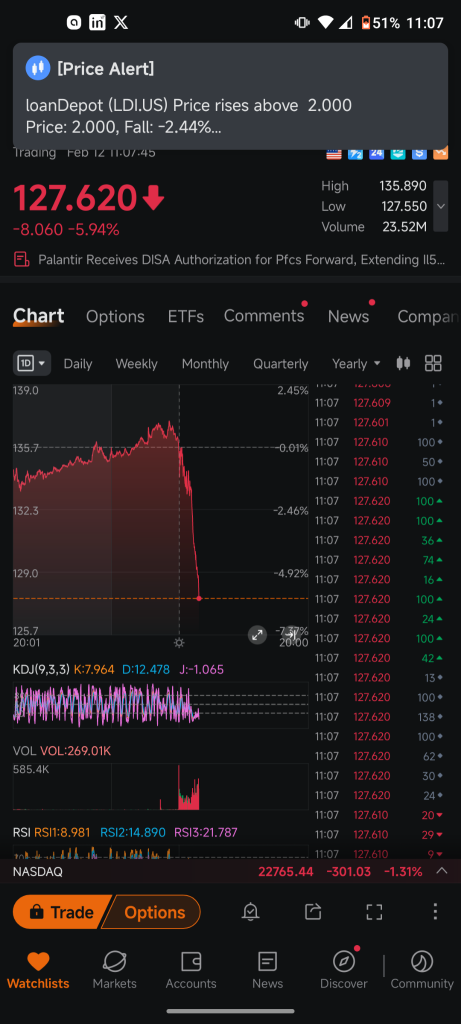Tap the tick row with volume 74

click(x=379, y=560)
